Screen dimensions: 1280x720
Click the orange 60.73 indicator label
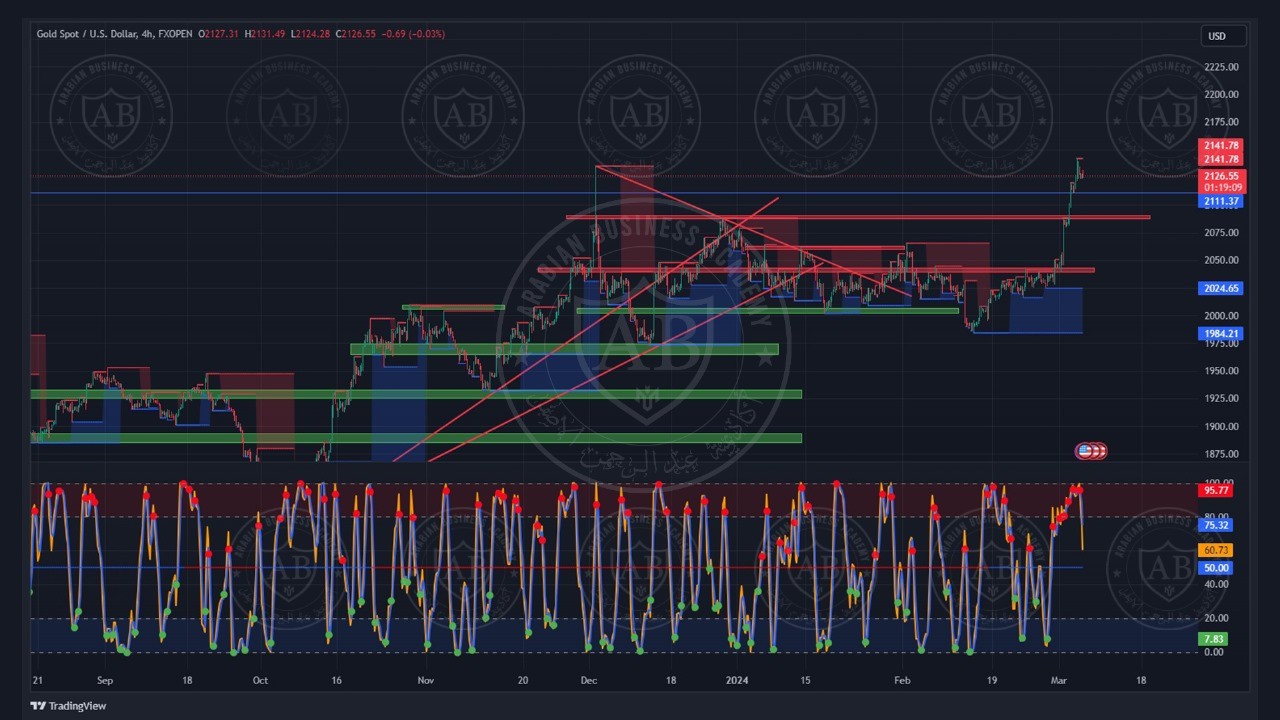pos(1216,550)
